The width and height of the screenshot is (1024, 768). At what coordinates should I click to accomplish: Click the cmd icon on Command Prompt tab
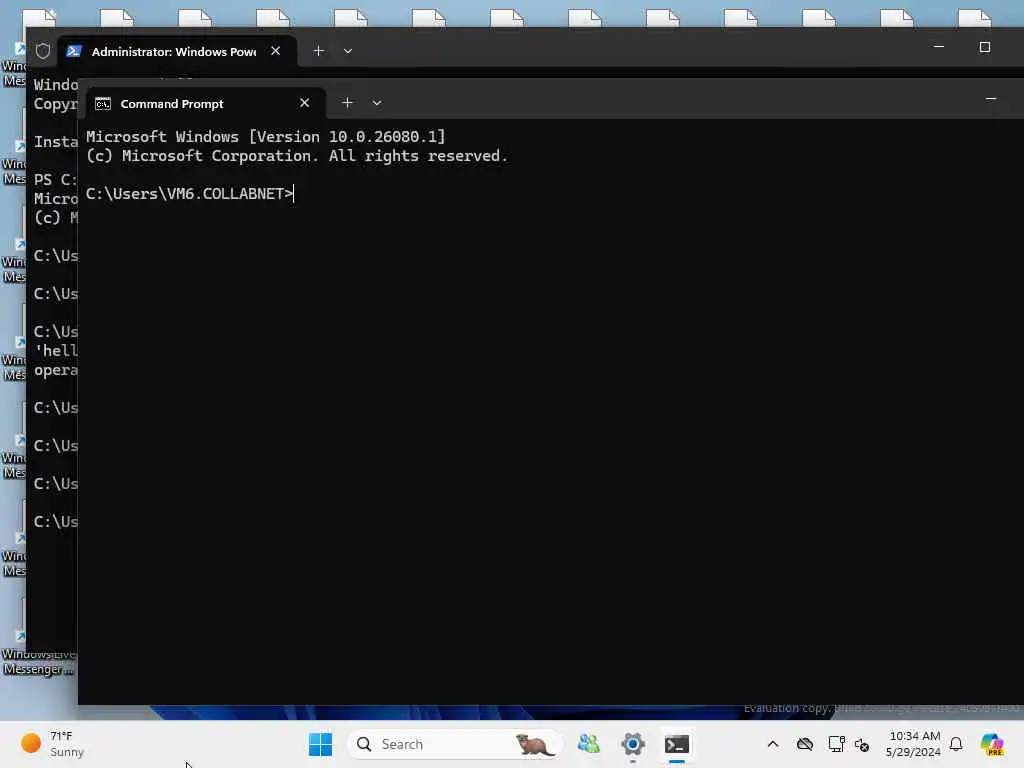click(x=103, y=104)
